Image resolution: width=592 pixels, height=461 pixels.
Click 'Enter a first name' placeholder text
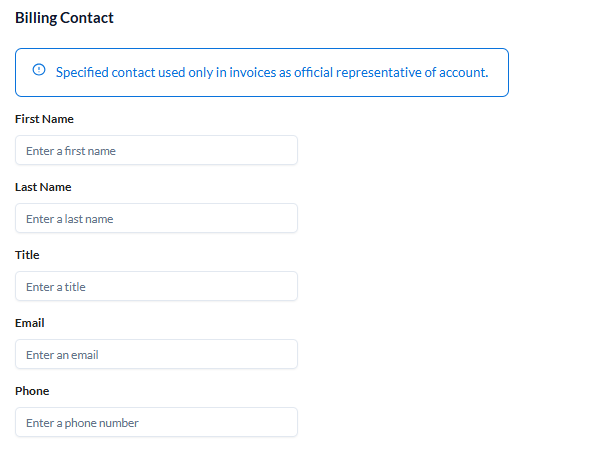(71, 151)
